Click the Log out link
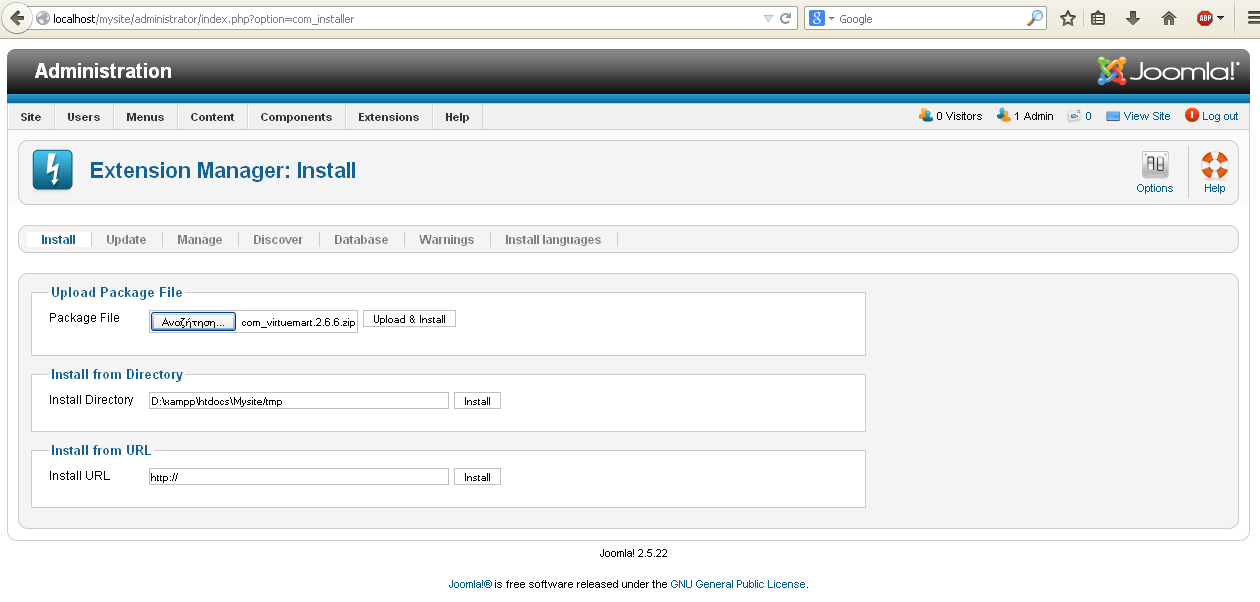The image size is (1260, 602). click(1212, 116)
